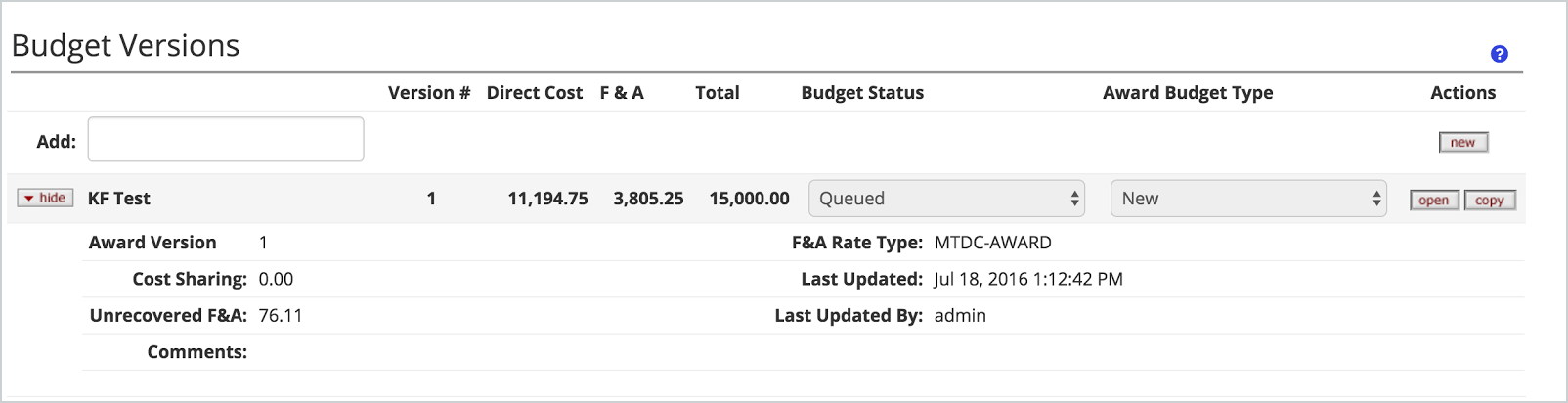Click the new budget version button
Viewport: 1568px width, 403px height.
[1463, 142]
